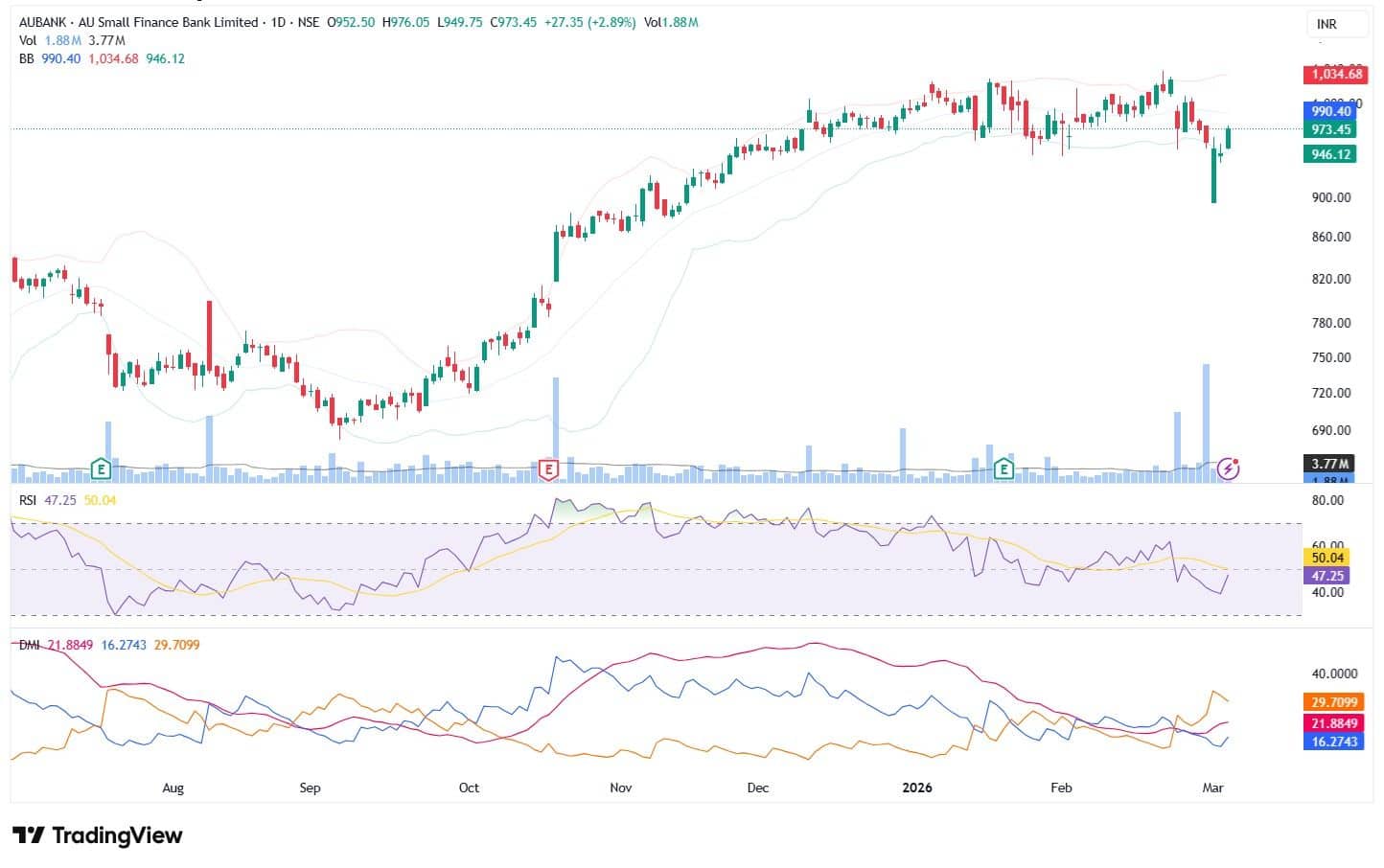Click the 16.2743 value in DMI legend
Image resolution: width=1384 pixels, height=868 pixels.
(125, 645)
